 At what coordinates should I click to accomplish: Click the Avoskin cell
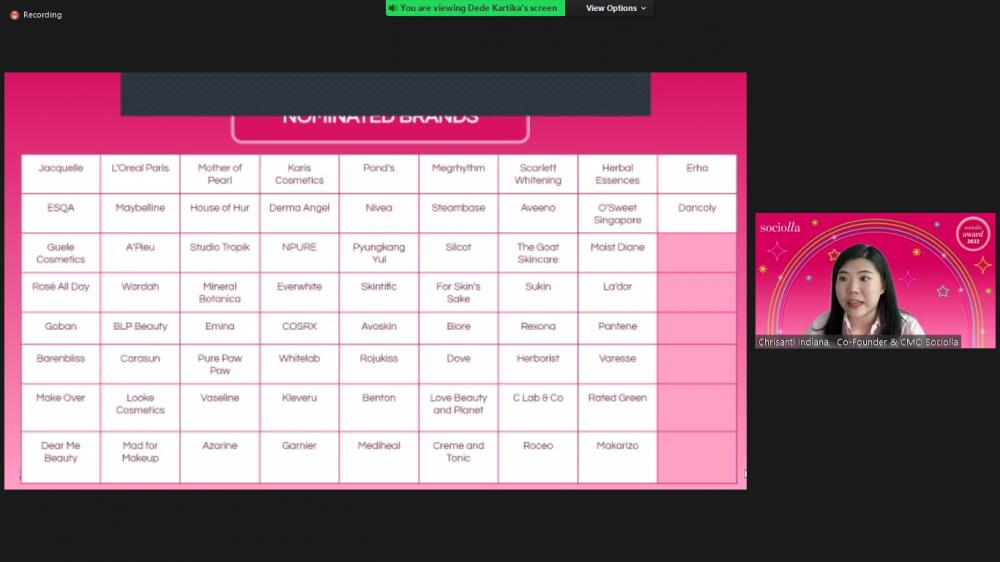click(379, 329)
